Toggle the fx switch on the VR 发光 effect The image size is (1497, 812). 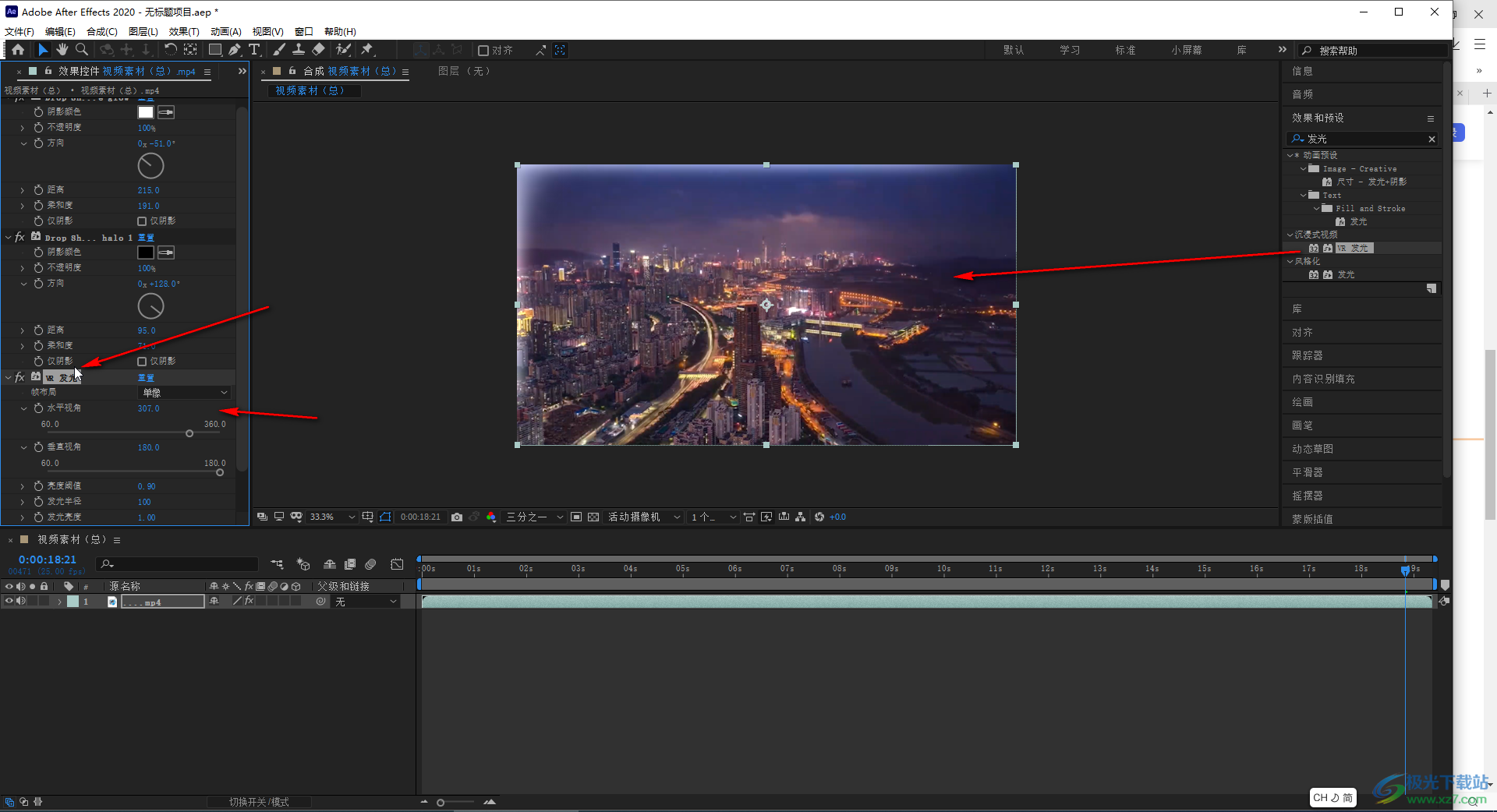(20, 377)
